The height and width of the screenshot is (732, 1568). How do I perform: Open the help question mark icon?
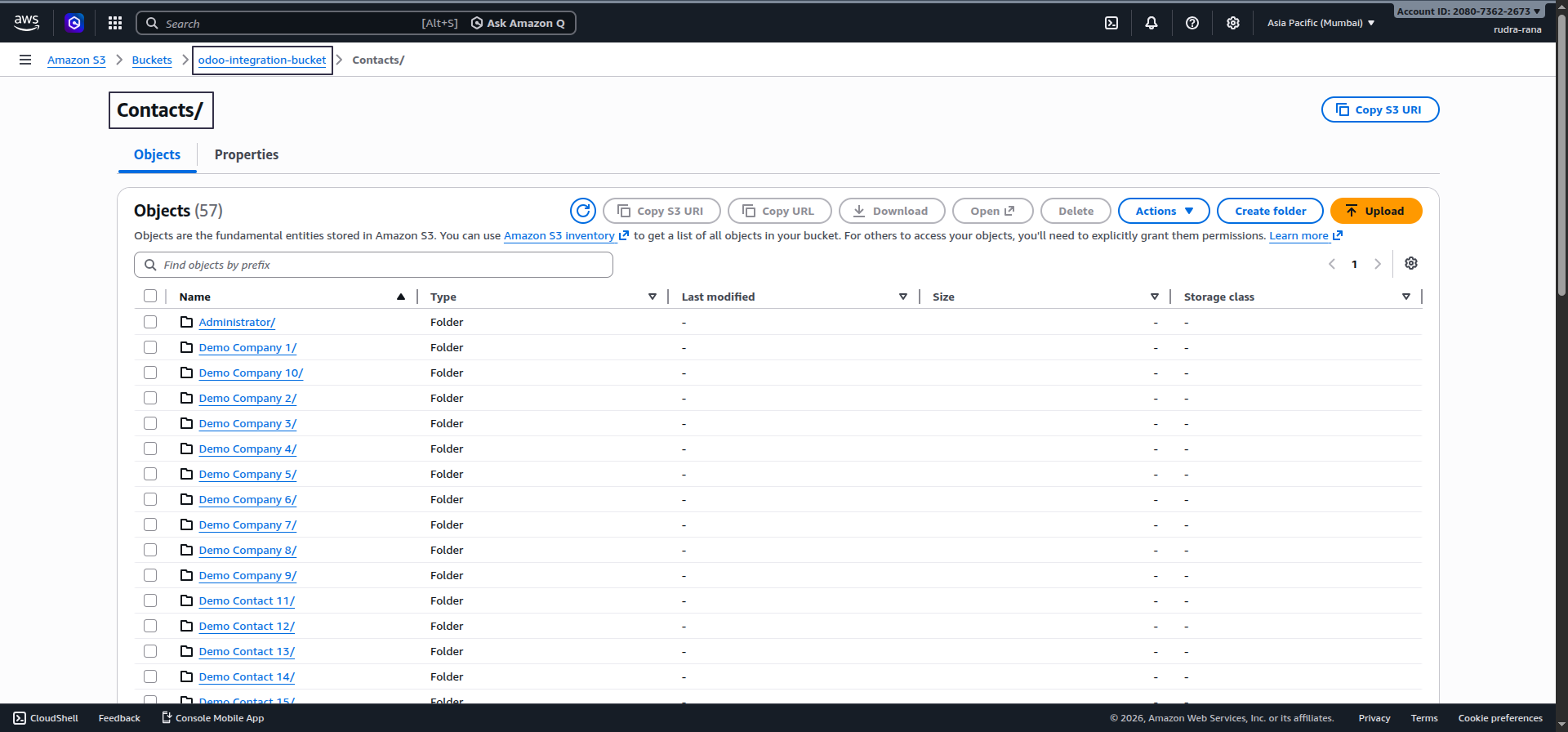pos(1192,23)
